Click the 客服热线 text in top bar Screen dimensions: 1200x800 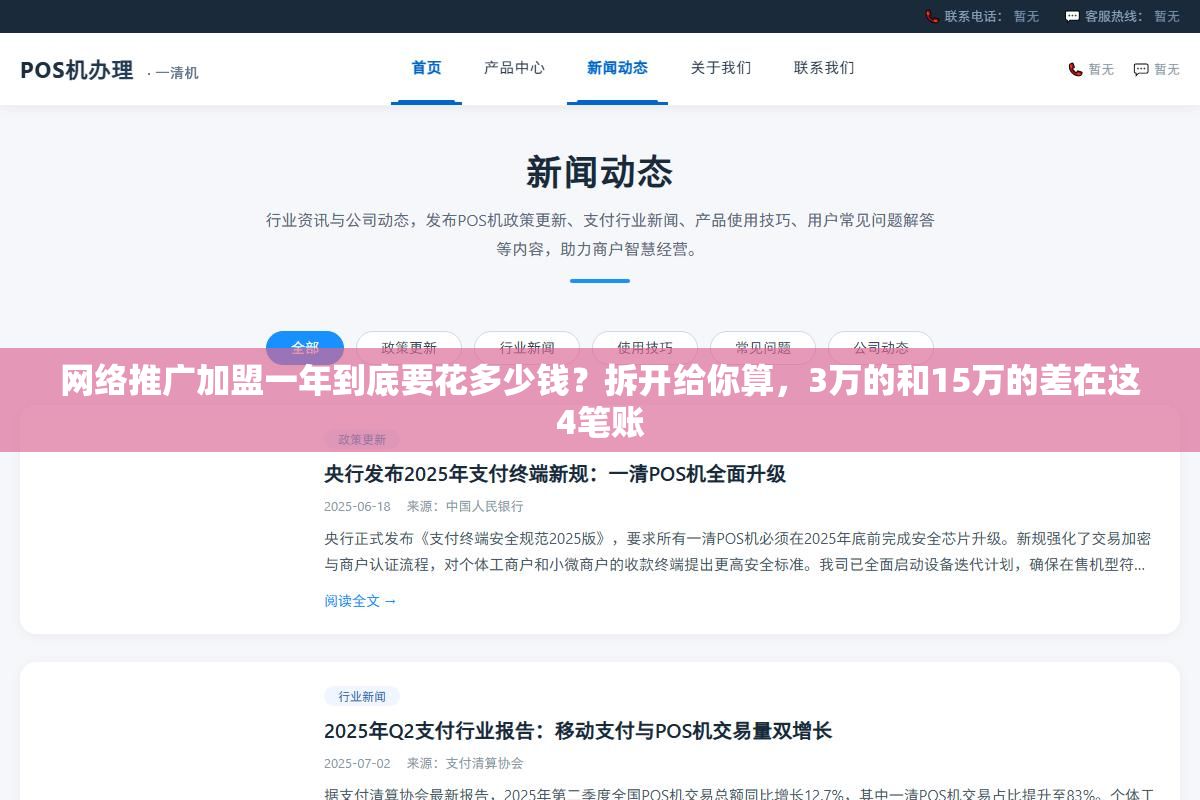click(x=1115, y=16)
